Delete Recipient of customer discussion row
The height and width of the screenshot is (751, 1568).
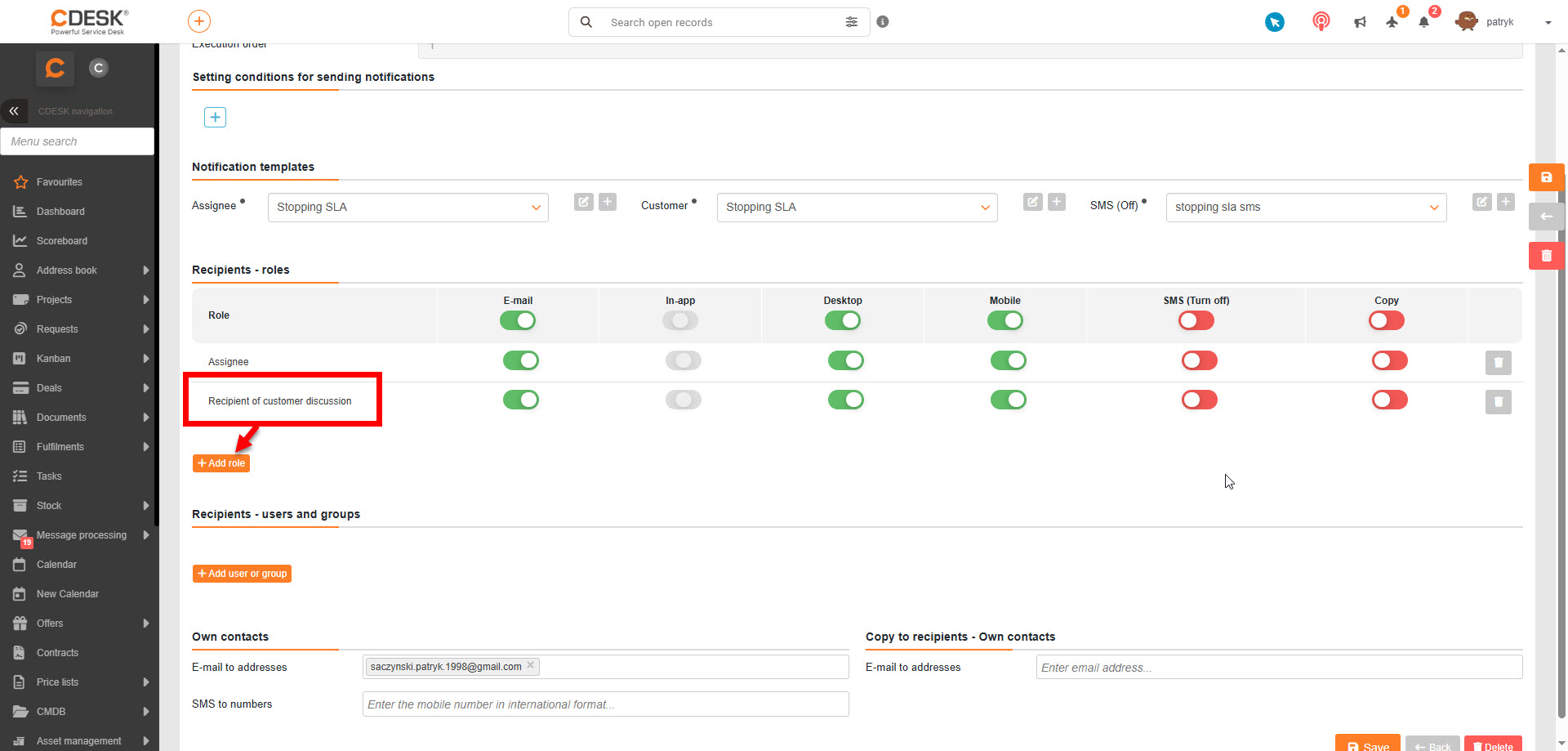(1498, 401)
